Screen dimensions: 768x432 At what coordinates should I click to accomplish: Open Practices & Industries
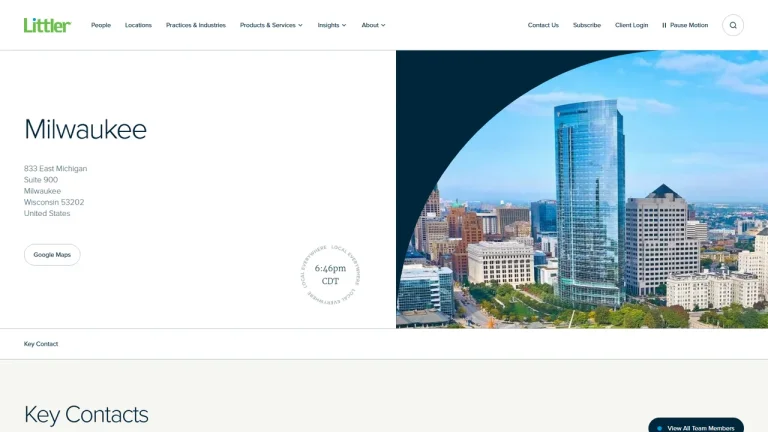point(196,25)
